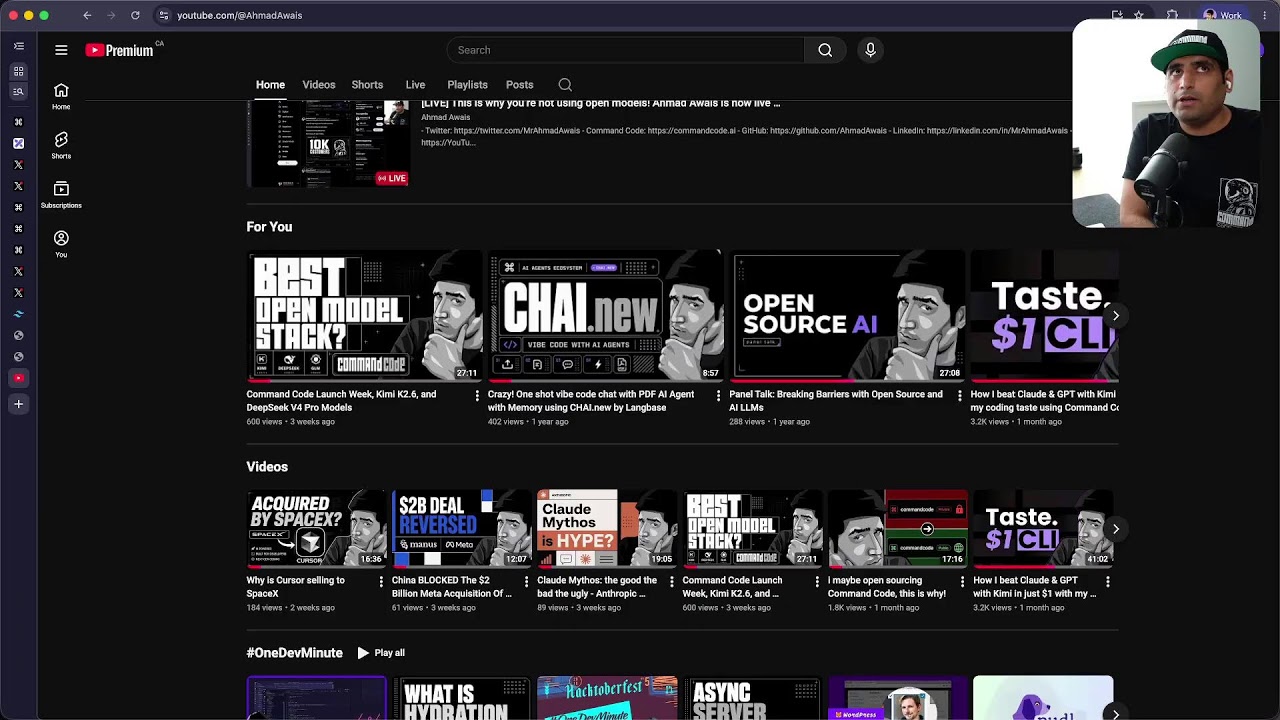Collapse the vertical tab strip

(18, 46)
